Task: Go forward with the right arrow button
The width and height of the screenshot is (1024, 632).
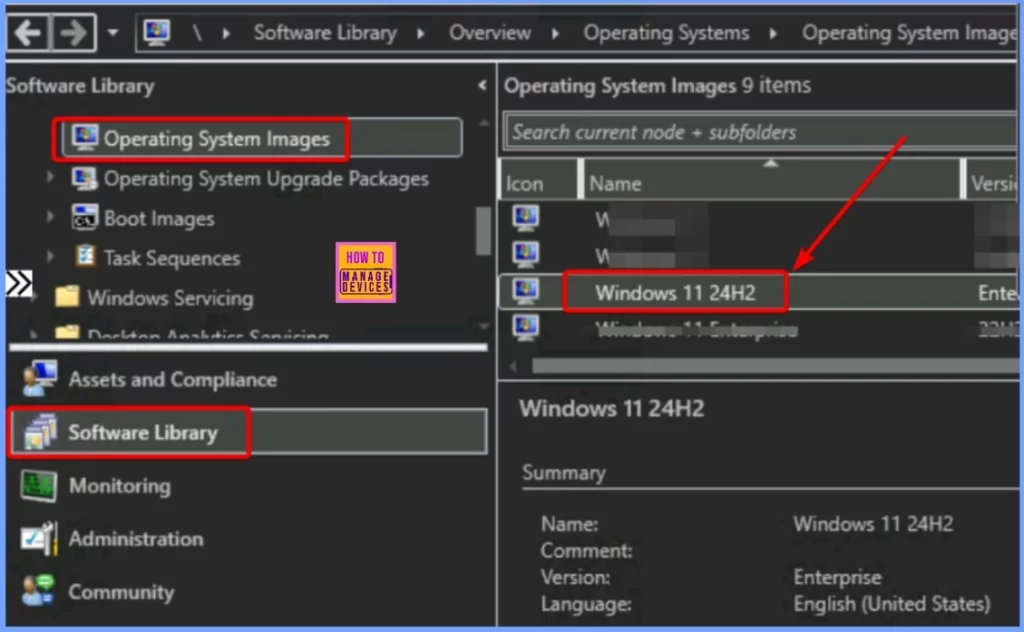Action: [72, 32]
